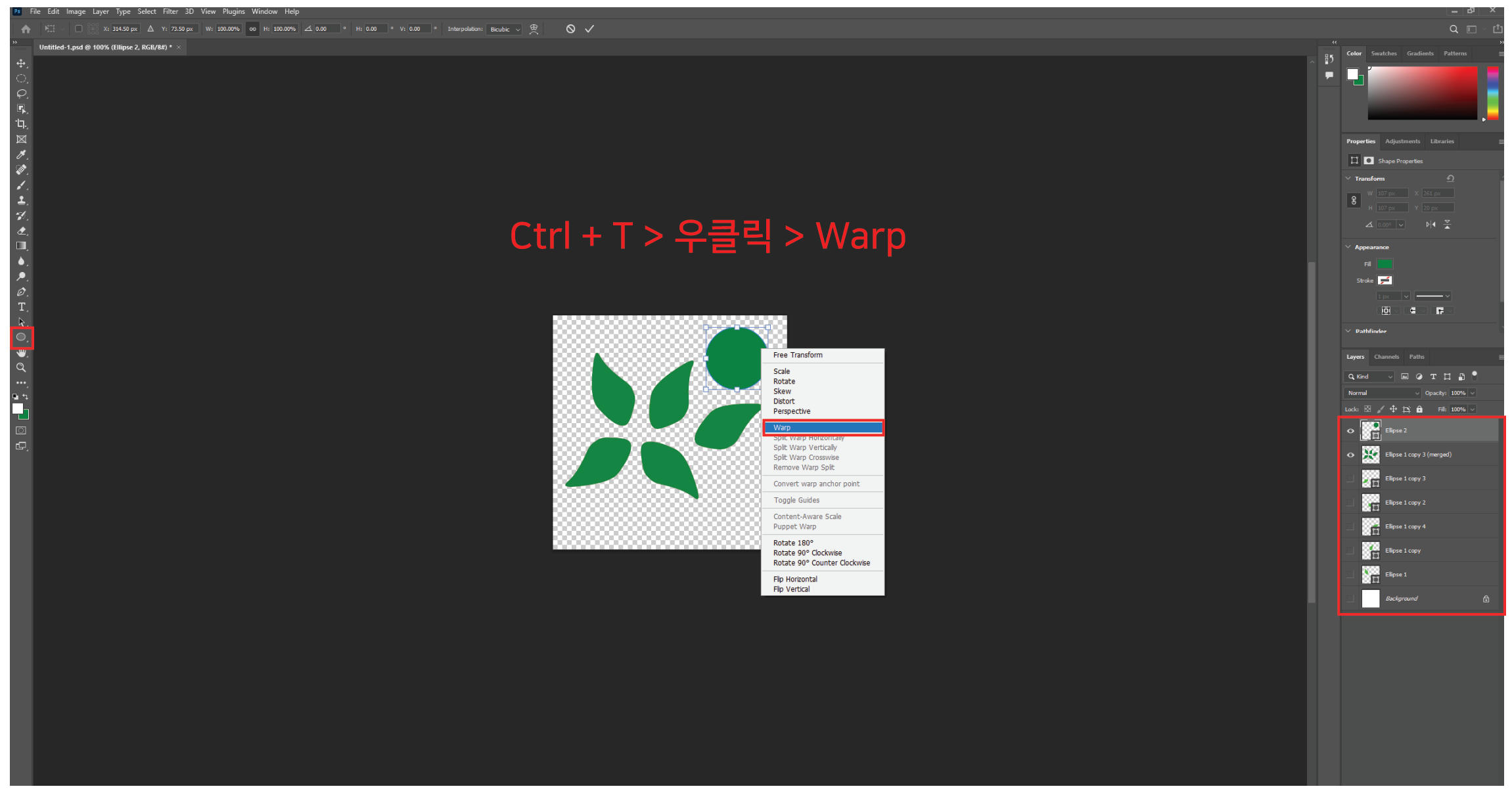Open the layer Opacity dropdown arrow
This screenshot has width=1512, height=795.
tap(1473, 393)
